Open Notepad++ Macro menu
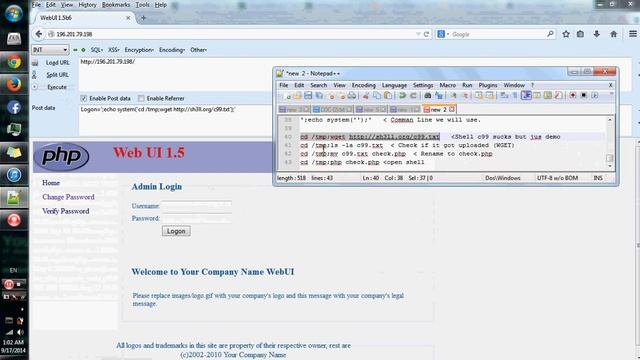The width and height of the screenshot is (640, 360). pyautogui.click(x=447, y=85)
